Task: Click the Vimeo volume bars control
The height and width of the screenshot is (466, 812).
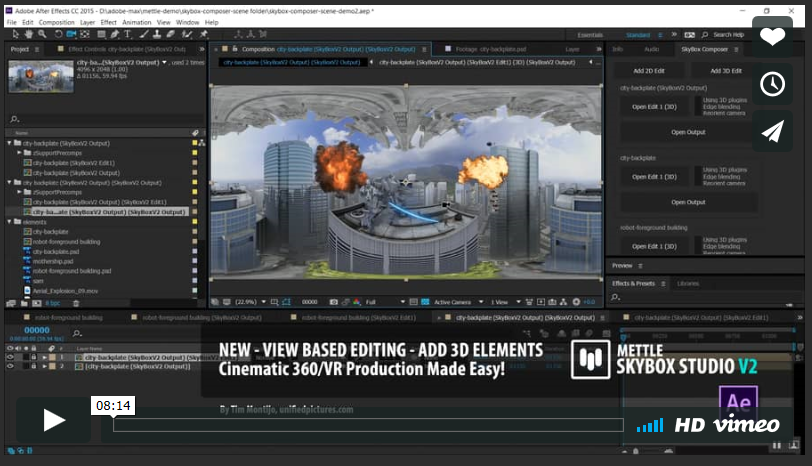Action: point(650,426)
